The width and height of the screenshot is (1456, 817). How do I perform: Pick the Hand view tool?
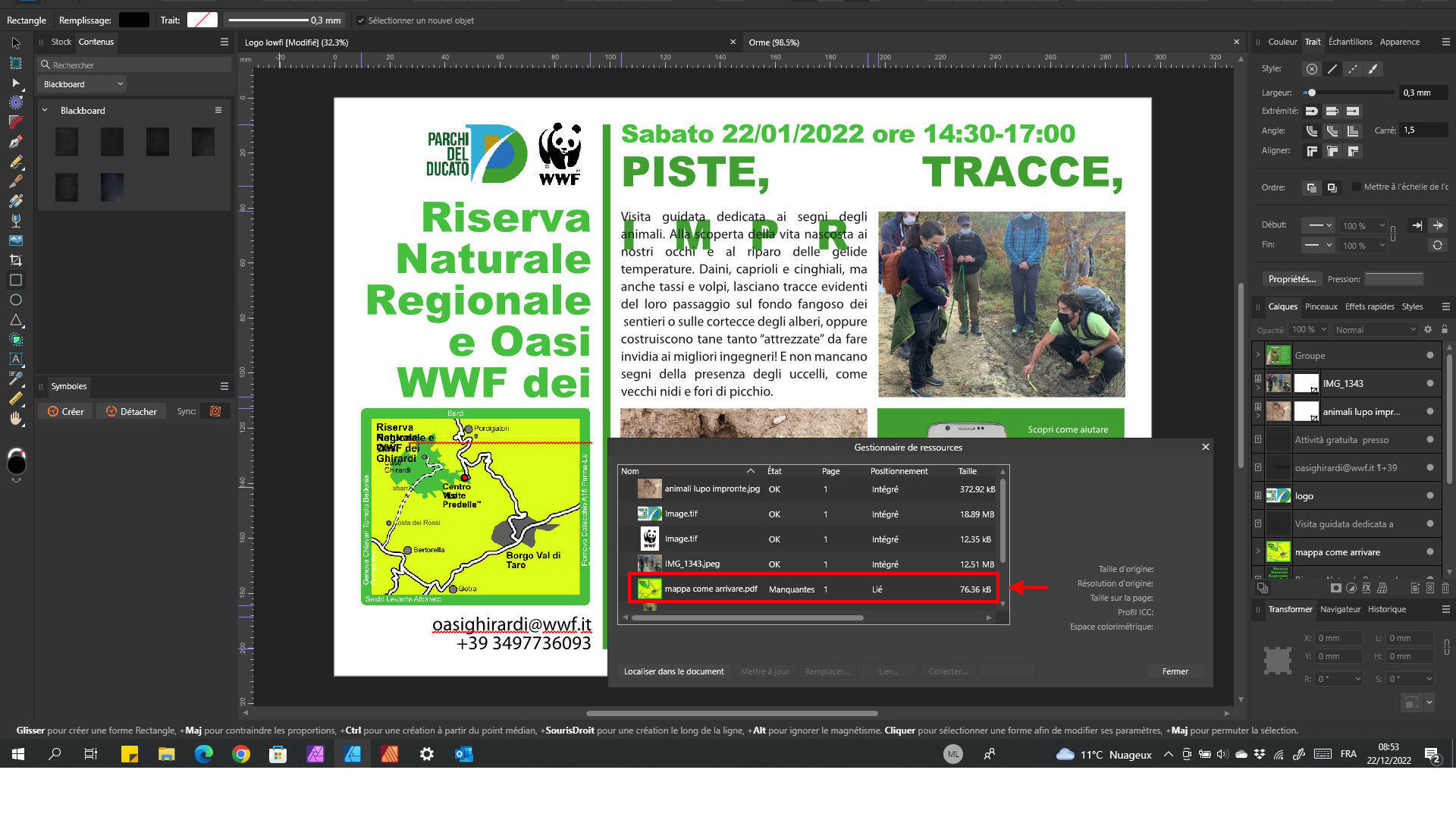click(x=15, y=418)
